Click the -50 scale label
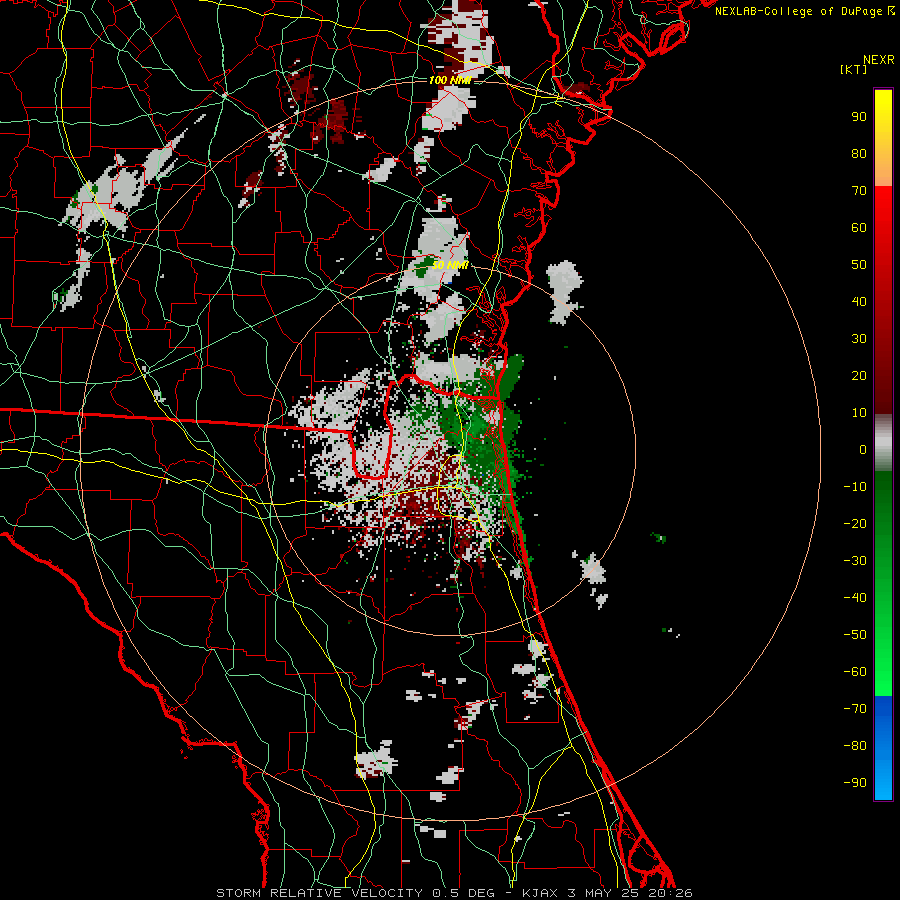 tap(855, 635)
